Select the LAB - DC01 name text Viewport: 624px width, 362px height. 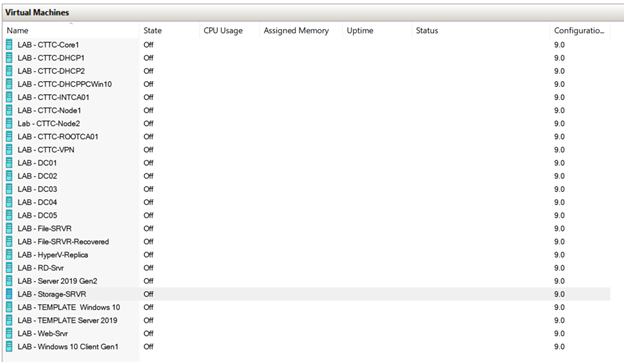click(37, 163)
